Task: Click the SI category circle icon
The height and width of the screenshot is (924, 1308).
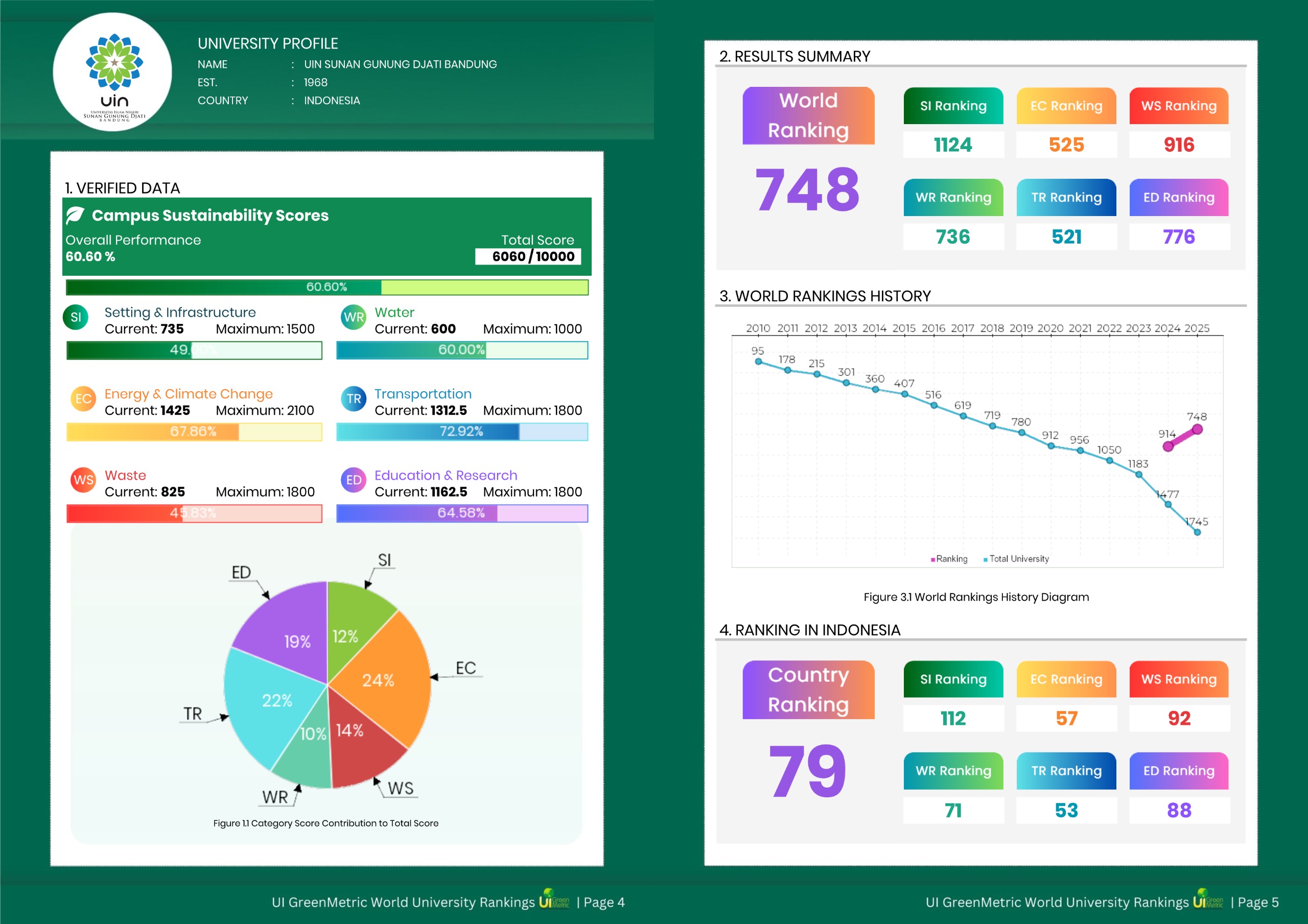Action: (x=76, y=317)
